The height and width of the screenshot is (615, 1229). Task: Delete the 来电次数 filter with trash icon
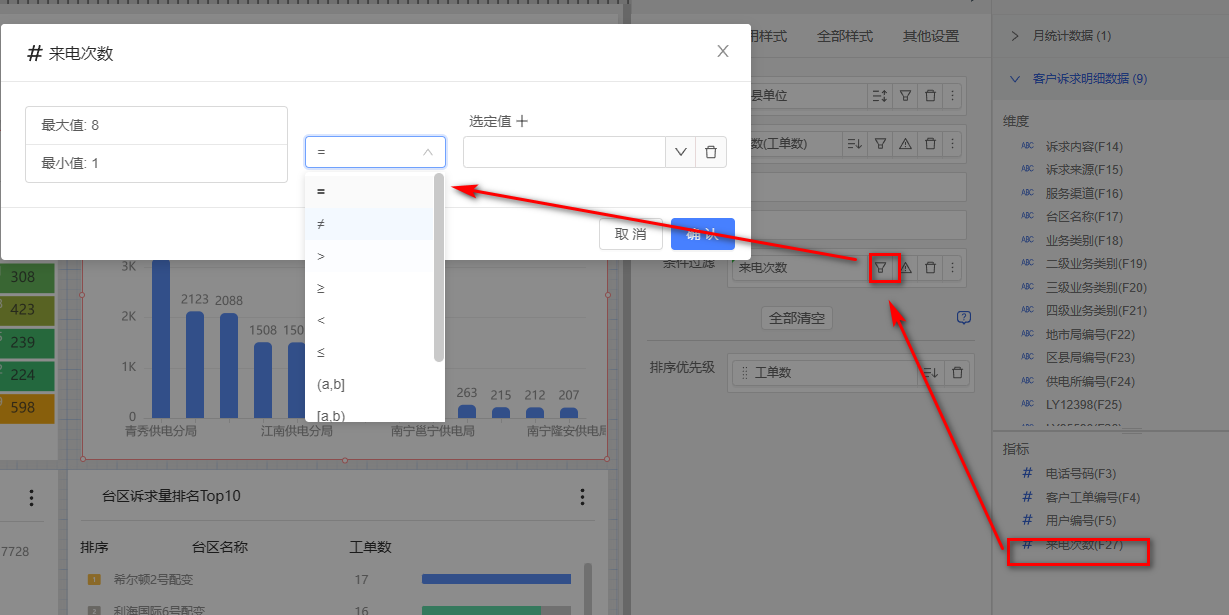[930, 267]
